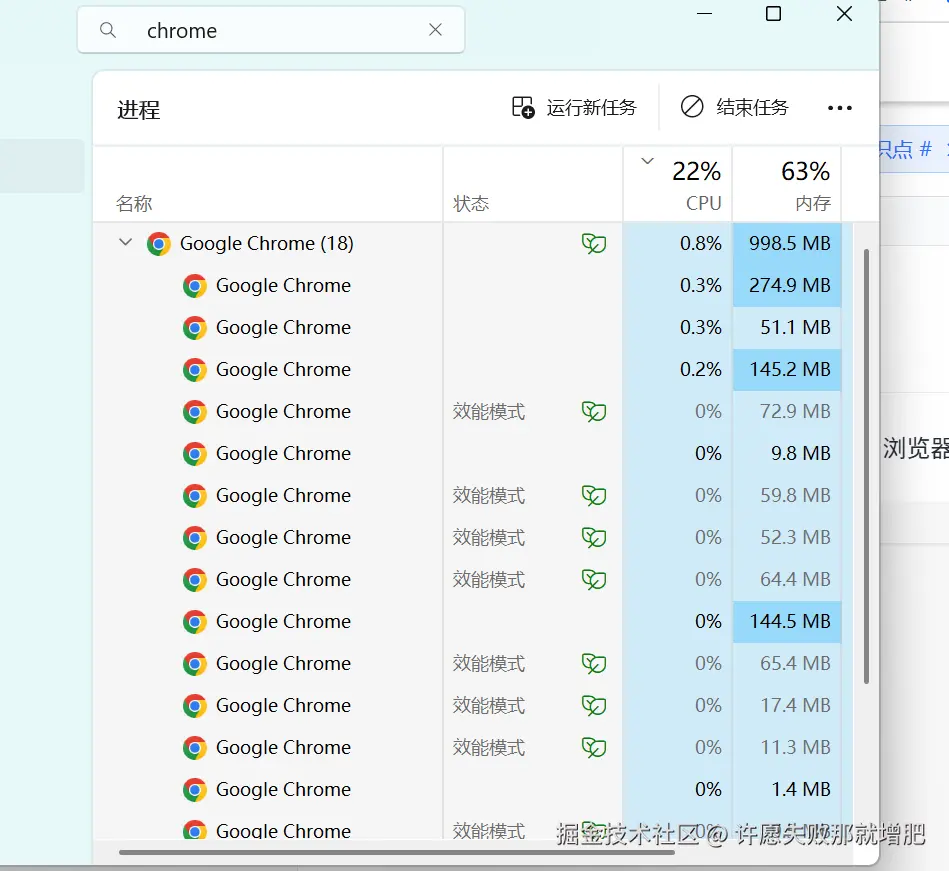Click the sort chevron above CPU percent
This screenshot has width=949, height=871.
click(x=647, y=161)
